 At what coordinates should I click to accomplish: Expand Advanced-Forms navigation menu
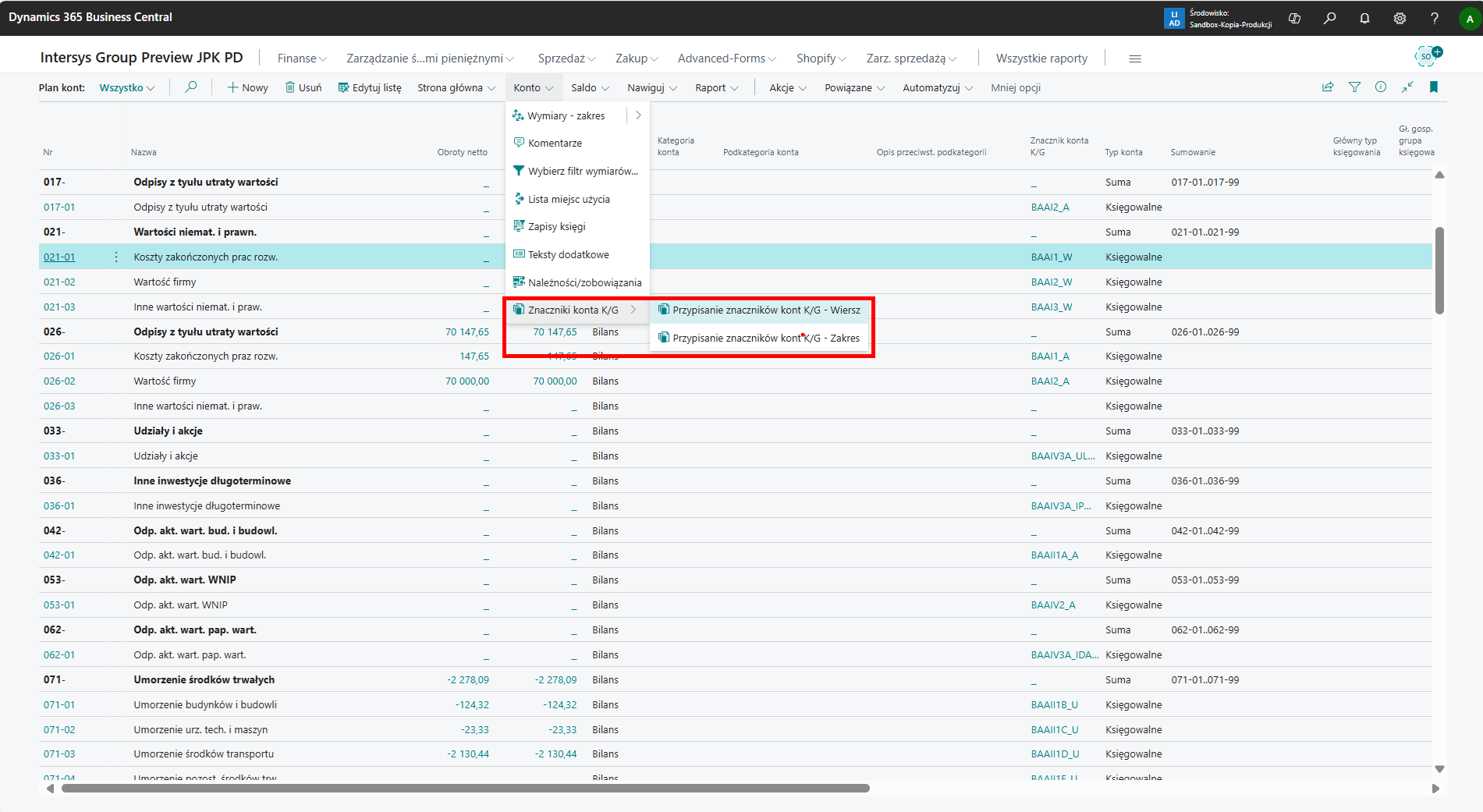pyautogui.click(x=726, y=59)
